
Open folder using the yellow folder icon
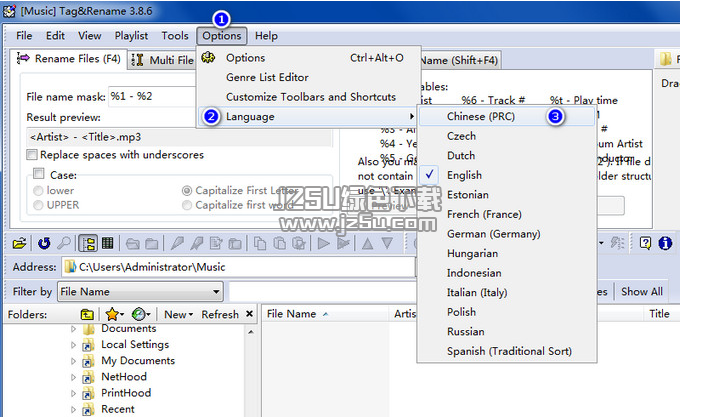pyautogui.click(x=19, y=243)
